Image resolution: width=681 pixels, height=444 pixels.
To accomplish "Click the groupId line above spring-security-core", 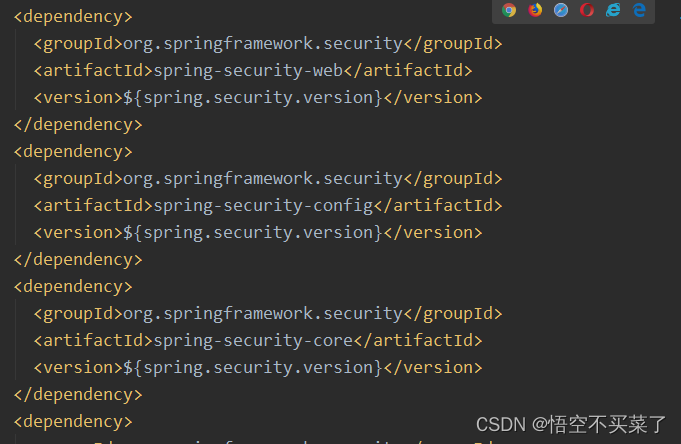I will [x=262, y=313].
